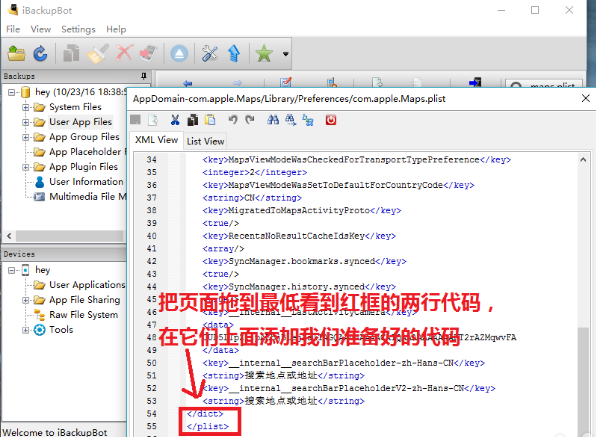Viewport: 596px width, 437px height.
Task: Click the open backup folder icon
Action: [16, 54]
